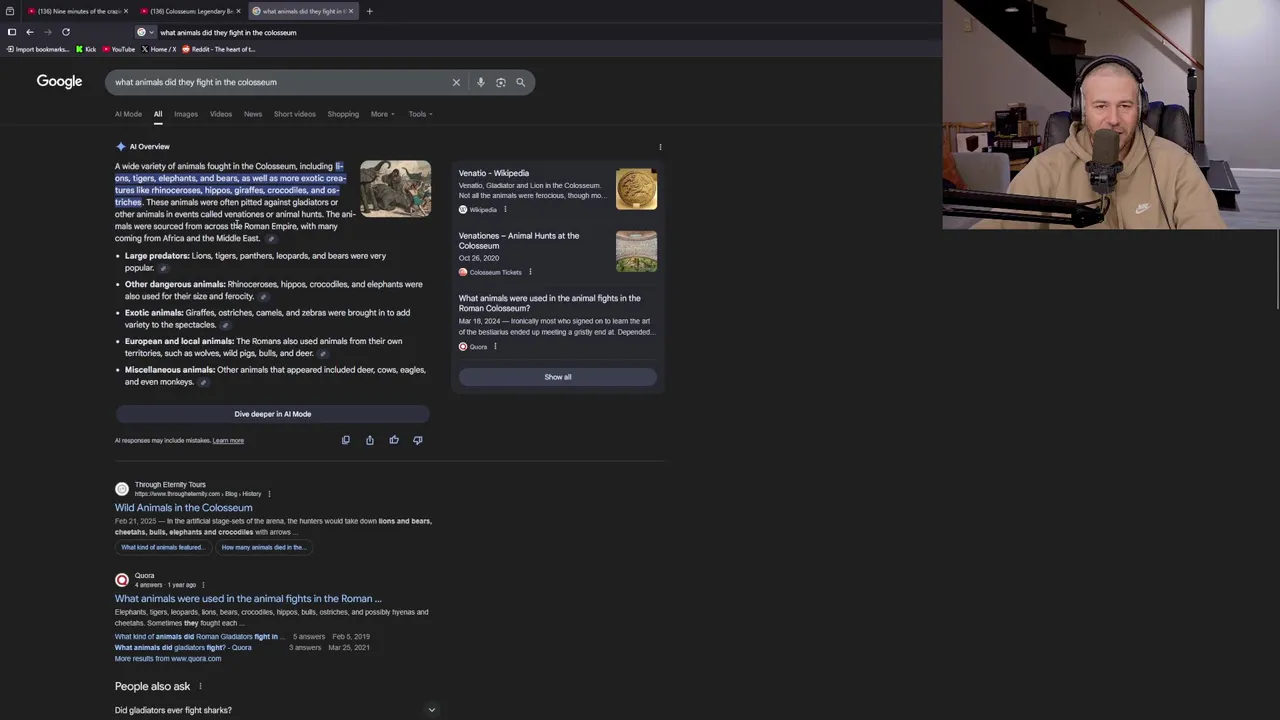Clear the search box with the X icon
This screenshot has height=720, width=1280.
click(x=456, y=82)
